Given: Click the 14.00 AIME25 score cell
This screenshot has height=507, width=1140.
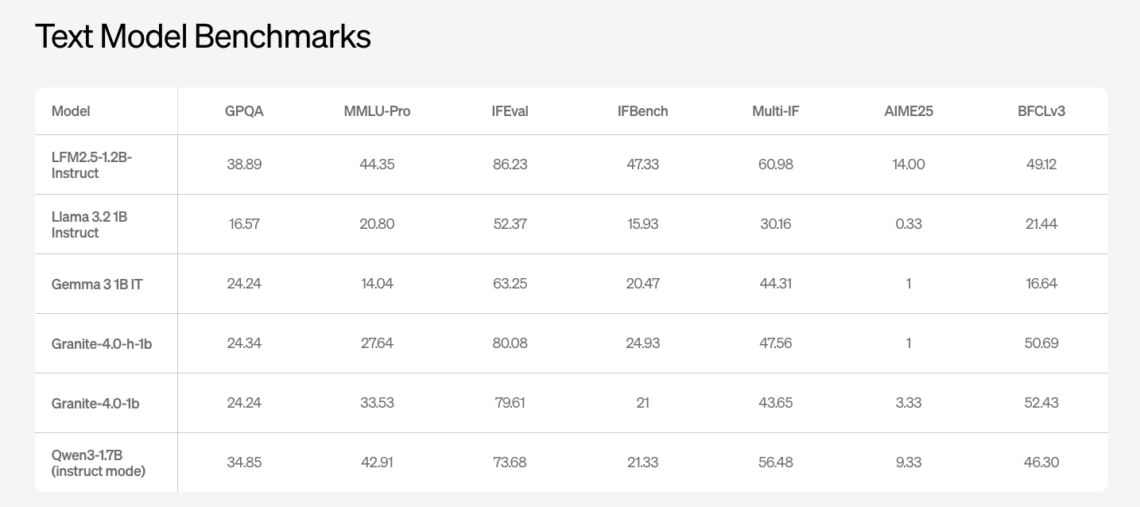Looking at the screenshot, I should (908, 164).
